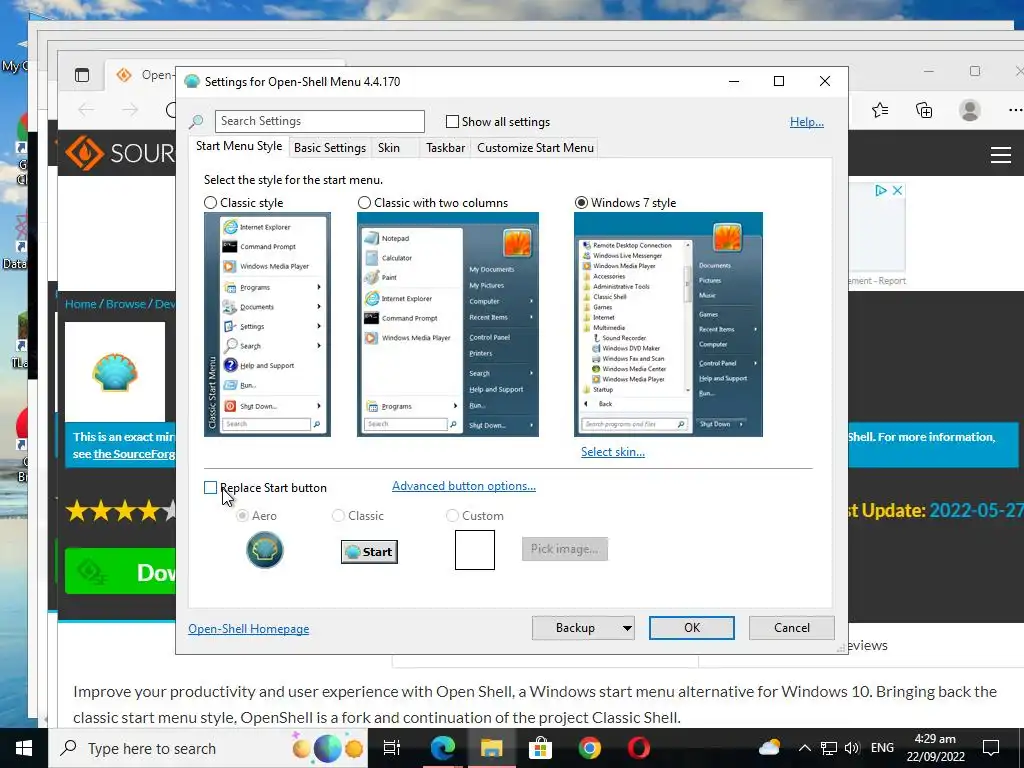Image resolution: width=1024 pixels, height=768 pixels.
Task: Open Advanced button options link
Action: (464, 486)
